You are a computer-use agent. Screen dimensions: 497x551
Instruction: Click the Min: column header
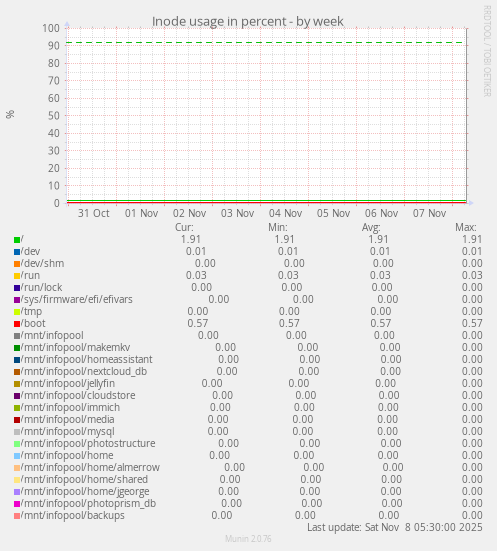[278, 227]
